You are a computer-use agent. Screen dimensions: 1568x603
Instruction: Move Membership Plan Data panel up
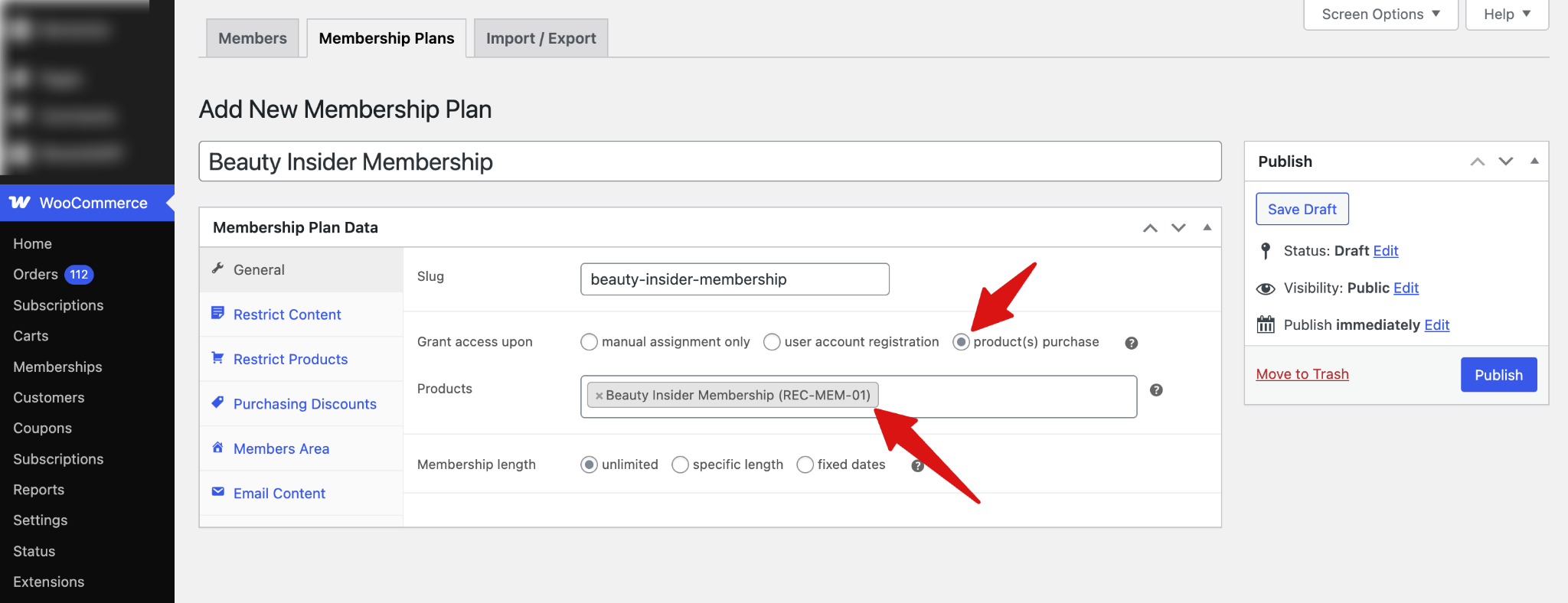click(x=1150, y=228)
